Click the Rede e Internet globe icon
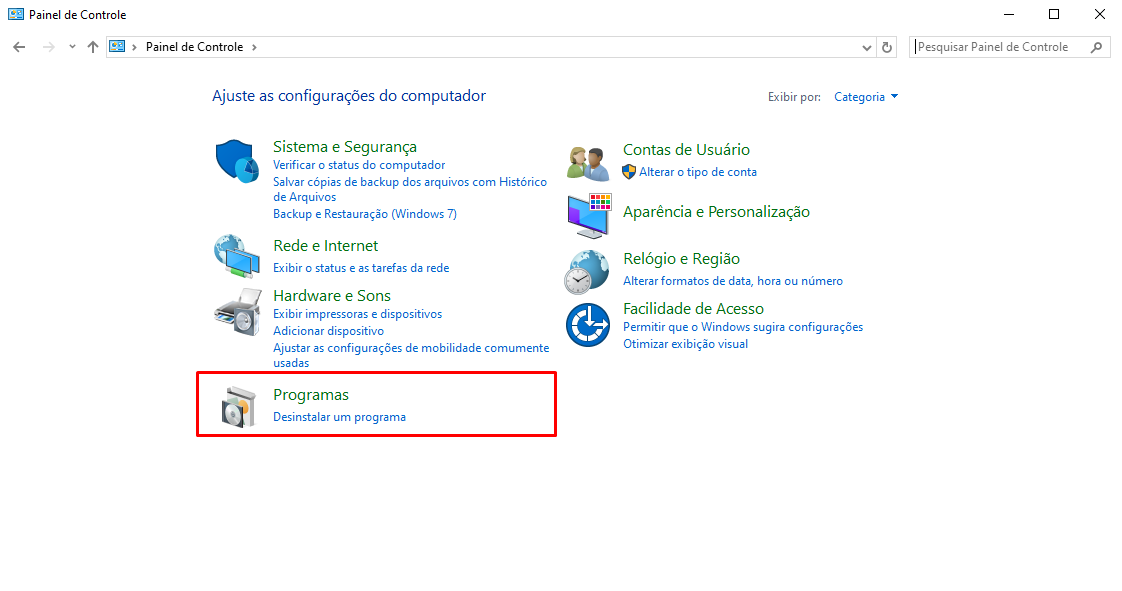Viewport: 1122px width, 591px height. (237, 255)
